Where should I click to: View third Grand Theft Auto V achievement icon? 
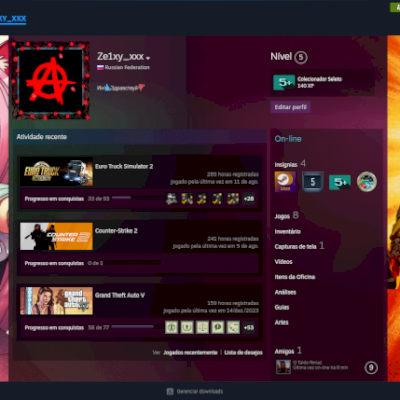coord(202,327)
